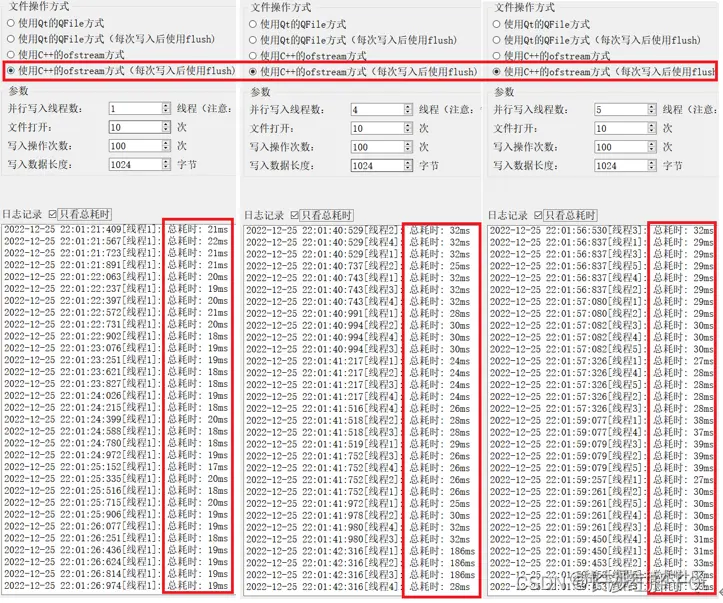Viewport: 723px width, 603px height.
Task: Select log row 22:01:56:530 线程3
Action: (602, 231)
